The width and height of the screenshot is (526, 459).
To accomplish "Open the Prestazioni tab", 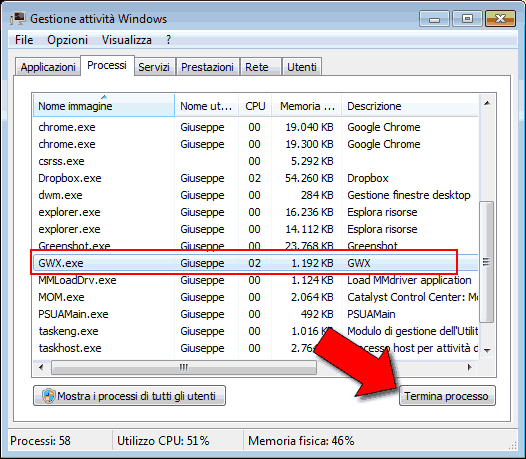I will pos(207,67).
